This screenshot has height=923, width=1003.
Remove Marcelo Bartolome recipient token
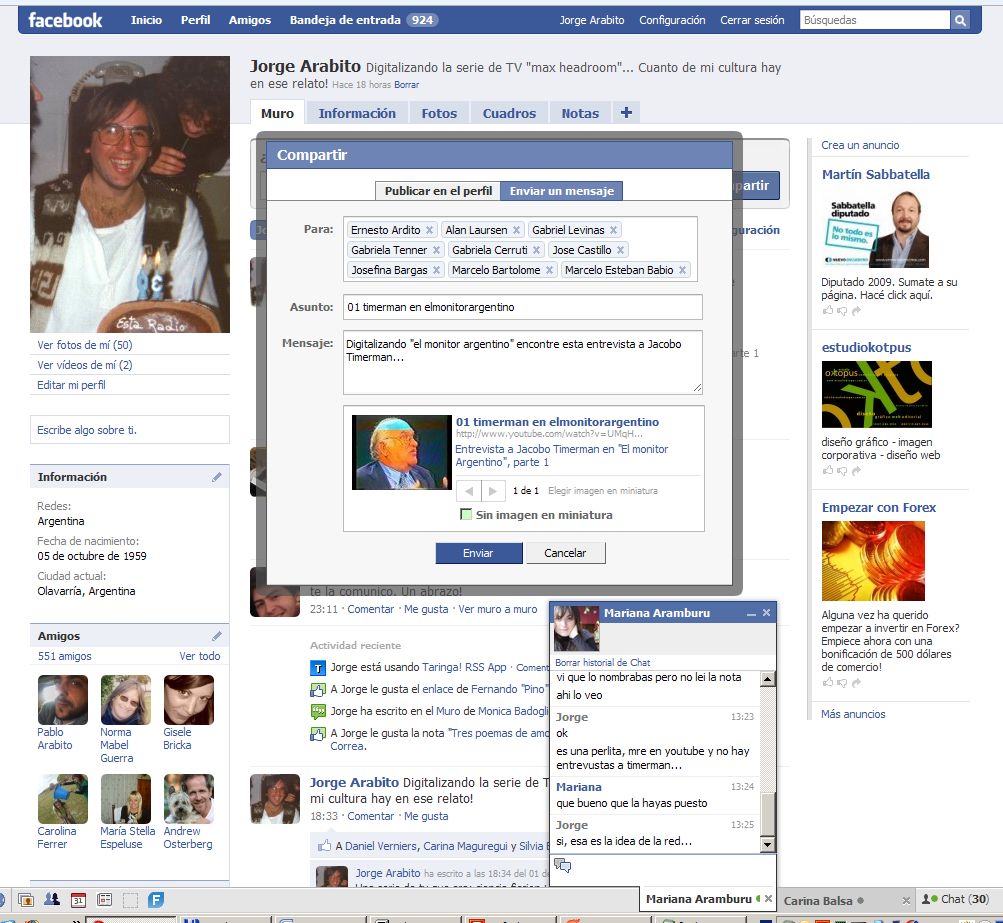549,270
